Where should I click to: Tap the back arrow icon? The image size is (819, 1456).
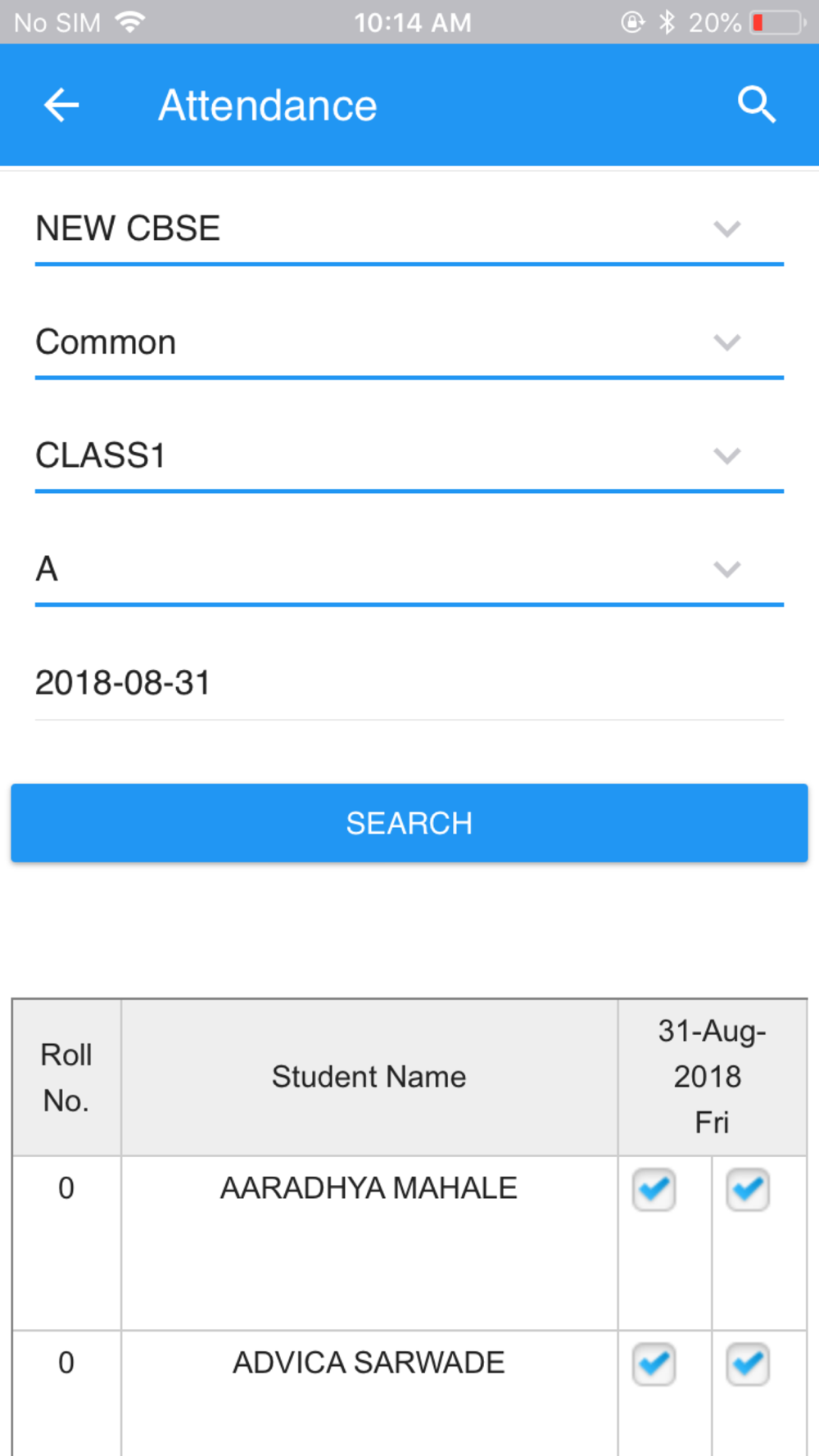point(61,106)
